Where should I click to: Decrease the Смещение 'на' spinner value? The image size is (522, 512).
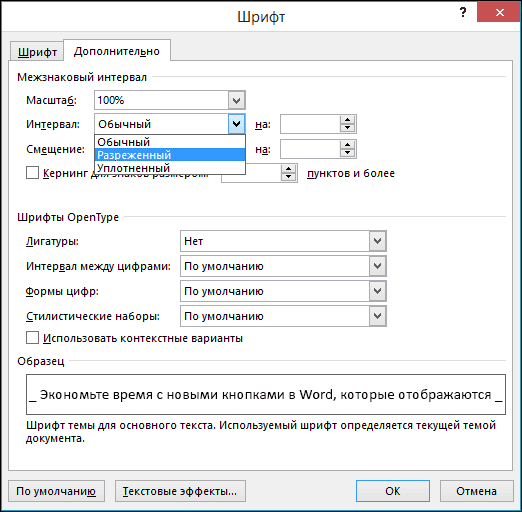(347, 153)
